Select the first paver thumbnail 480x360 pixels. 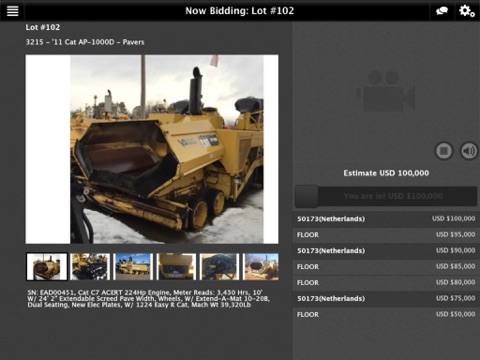click(47, 267)
